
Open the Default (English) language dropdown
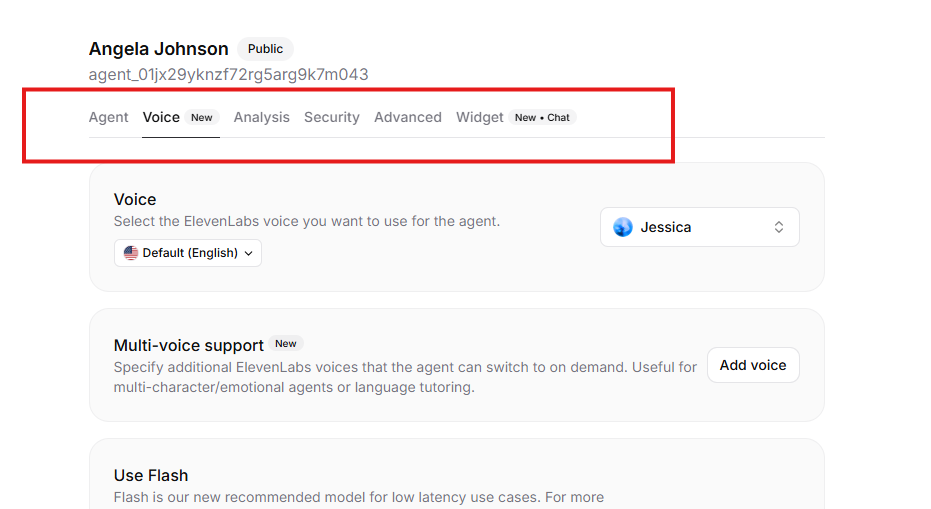coord(188,253)
